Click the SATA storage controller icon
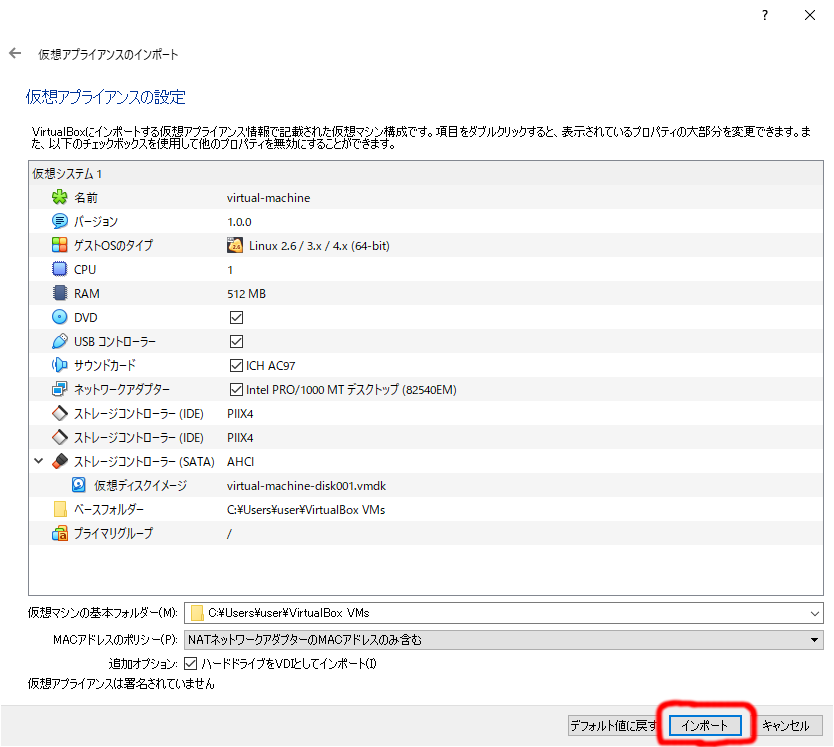 60,461
